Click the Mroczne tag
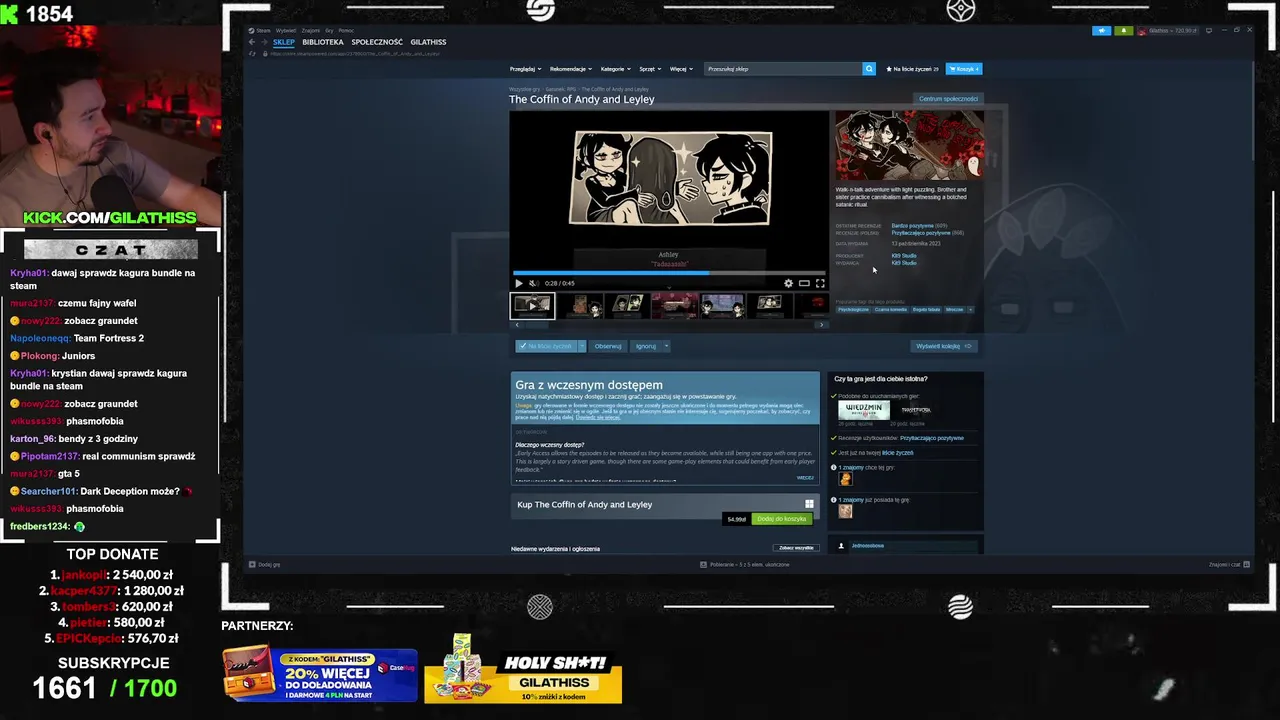The width and height of the screenshot is (1280, 720). [x=954, y=310]
